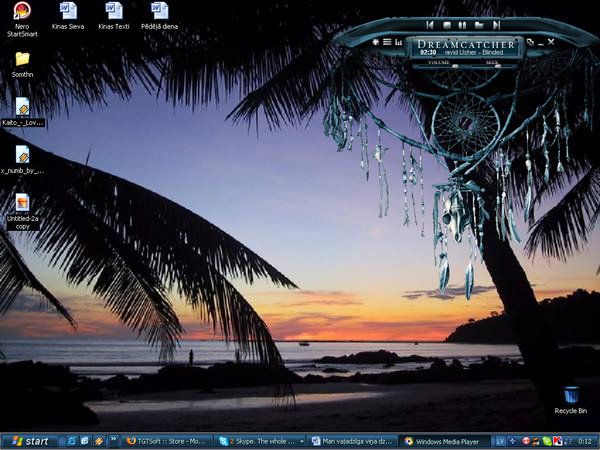600x450 pixels.
Task: Show the playlist using the lines icon
Action: pos(387,42)
